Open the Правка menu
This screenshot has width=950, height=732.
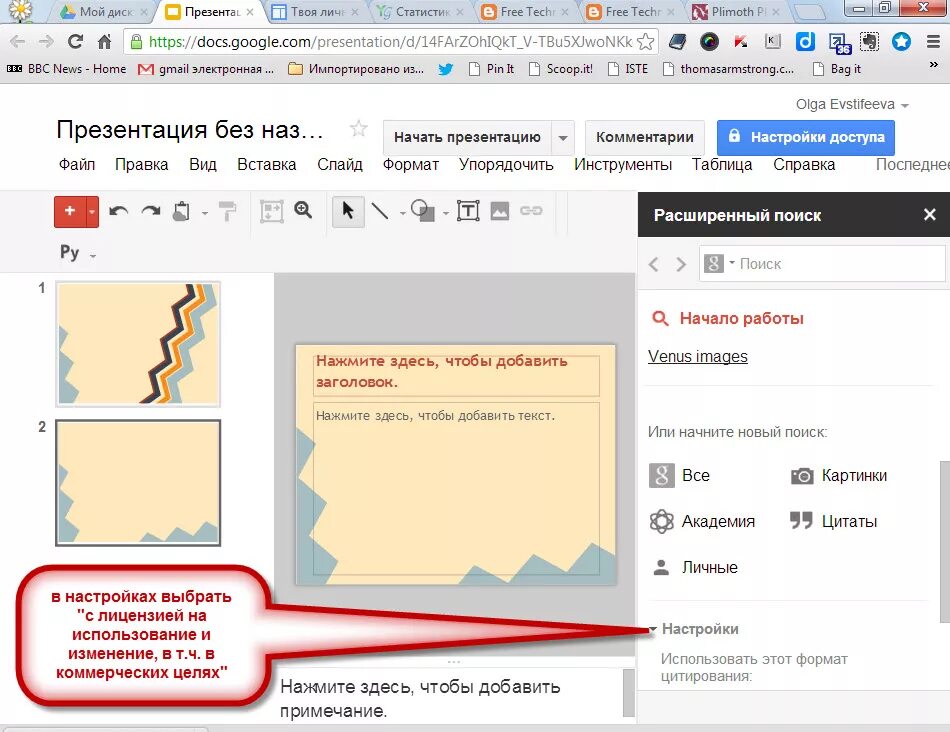[142, 164]
